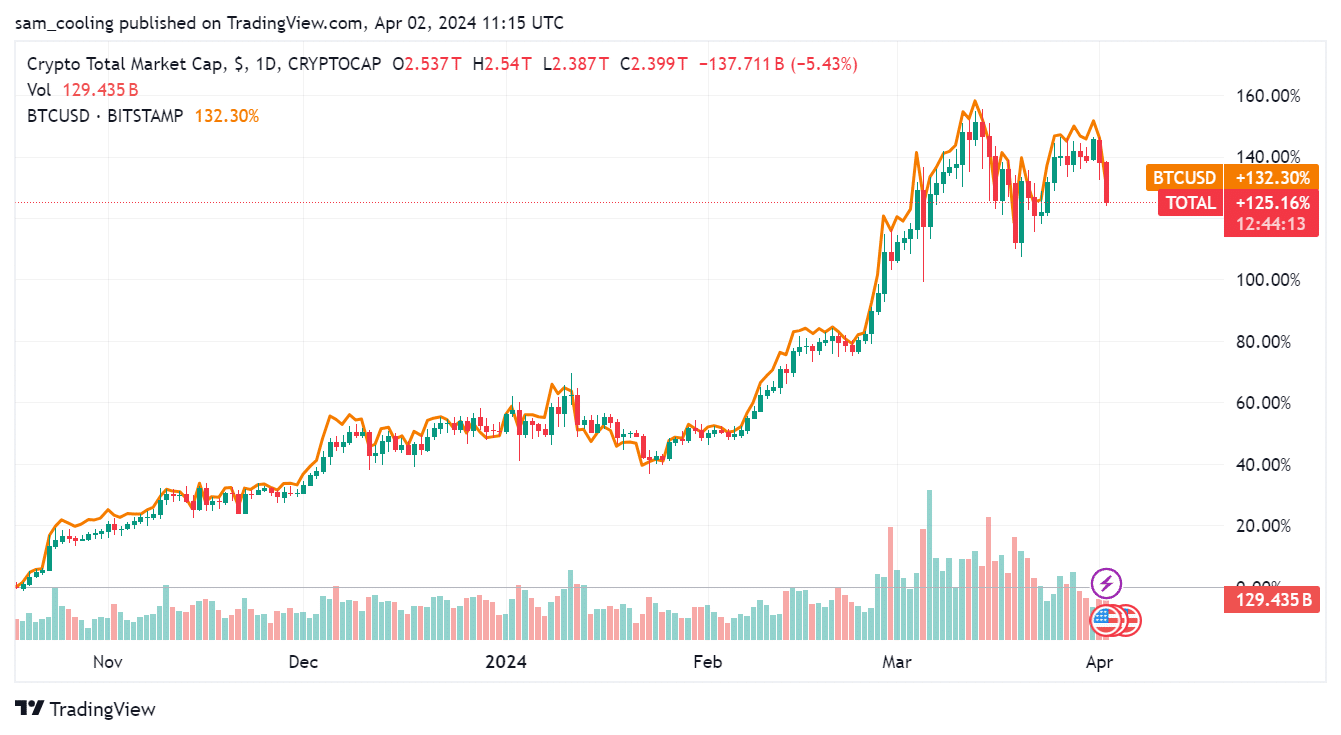The height and width of the screenshot is (735, 1341).
Task: Click the front US flag economic event icon
Action: tap(1105, 621)
